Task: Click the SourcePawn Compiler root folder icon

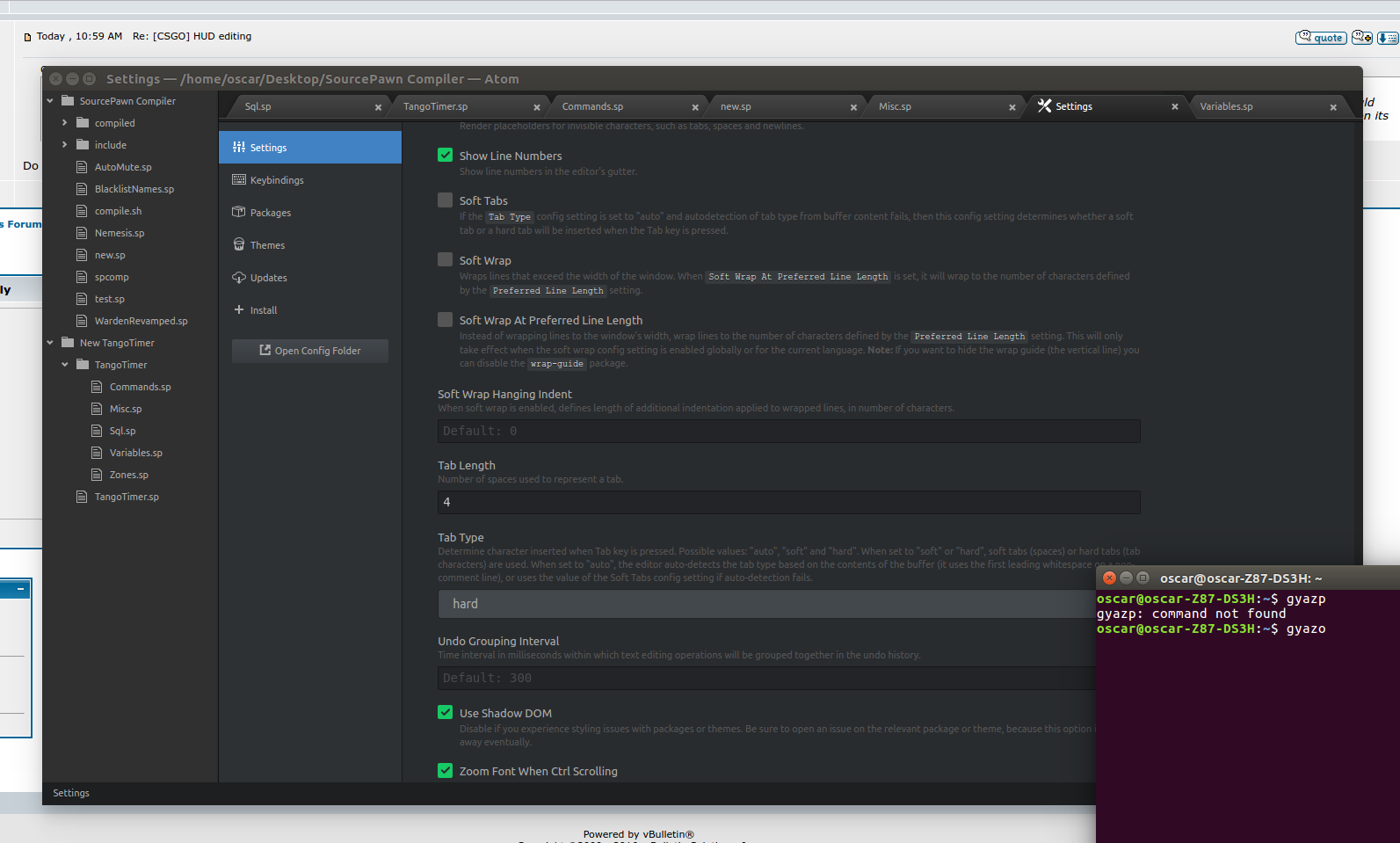Action: pos(68,101)
